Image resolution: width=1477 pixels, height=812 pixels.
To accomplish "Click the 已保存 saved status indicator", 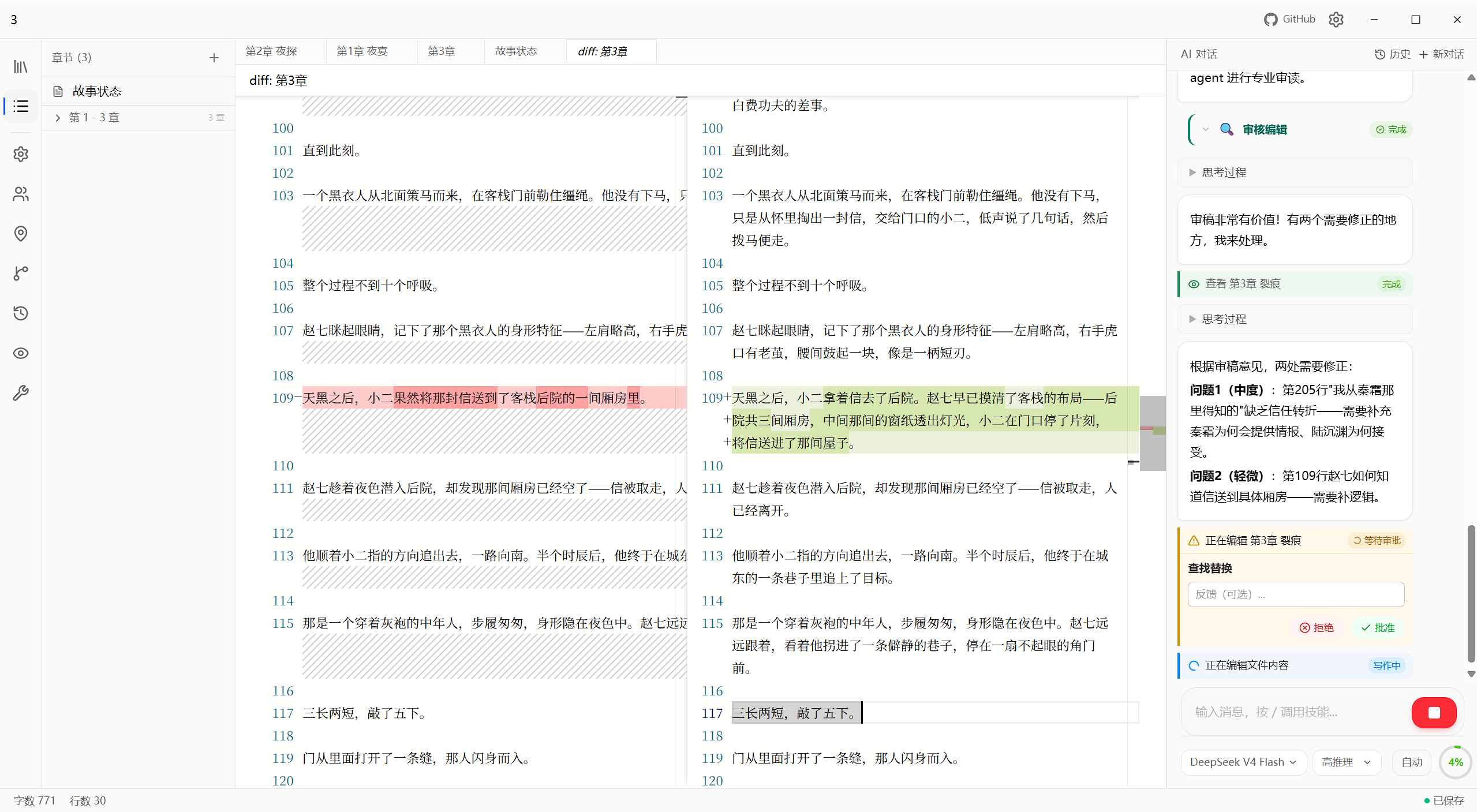I will coord(1444,801).
